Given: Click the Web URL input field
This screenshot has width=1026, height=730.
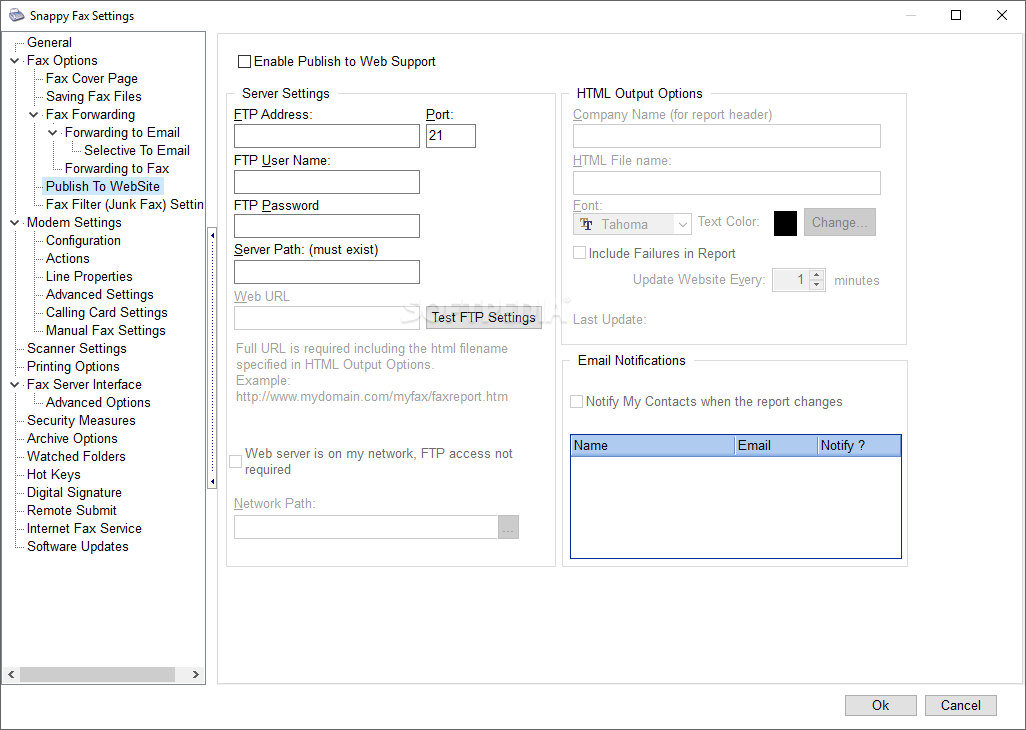Looking at the screenshot, I should click(x=327, y=318).
